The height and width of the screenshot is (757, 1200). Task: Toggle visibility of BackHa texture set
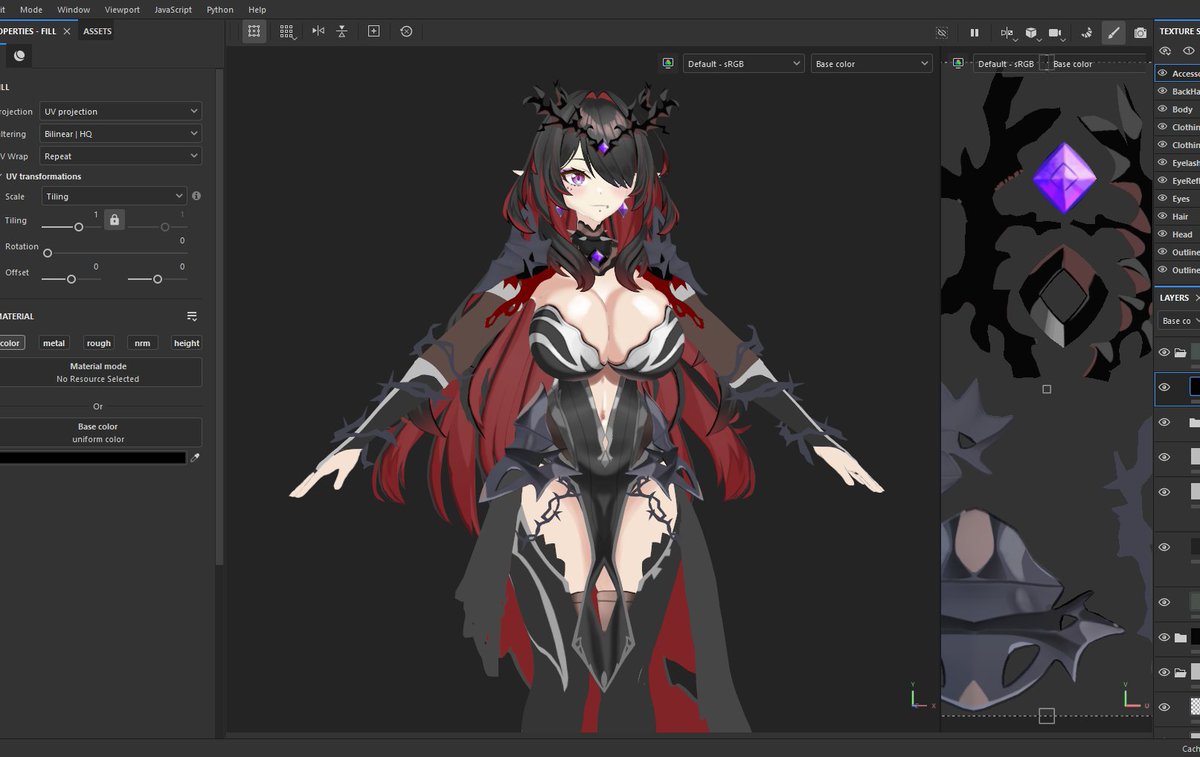pos(1163,91)
